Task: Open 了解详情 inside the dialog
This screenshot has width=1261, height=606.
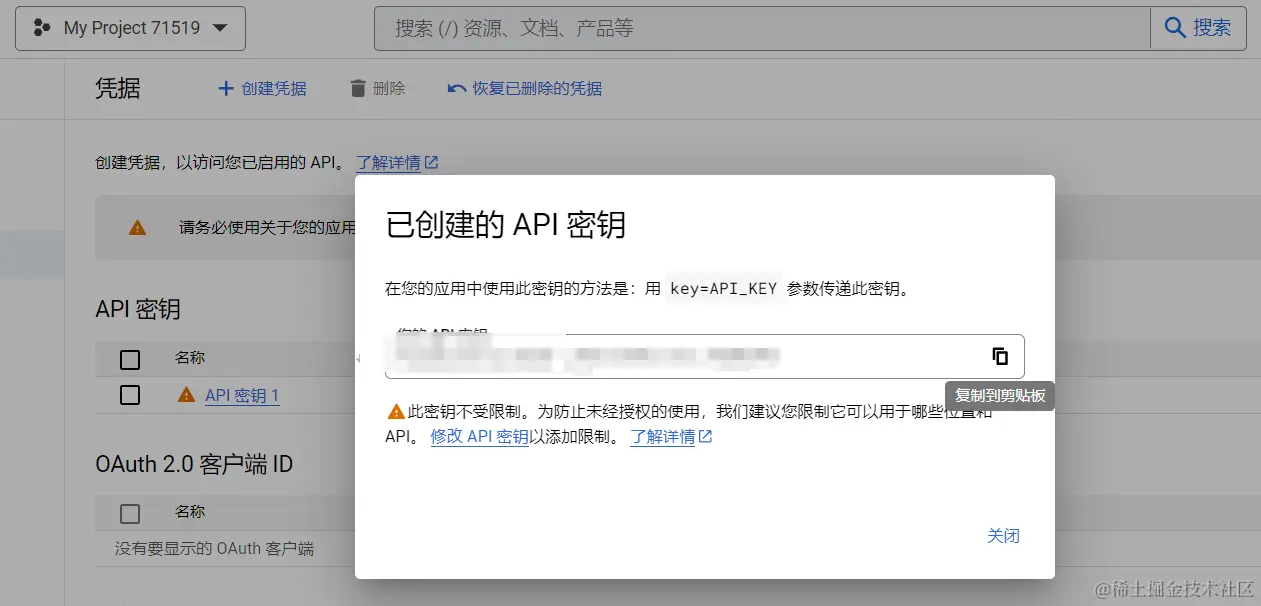Action: pyautogui.click(x=665, y=437)
